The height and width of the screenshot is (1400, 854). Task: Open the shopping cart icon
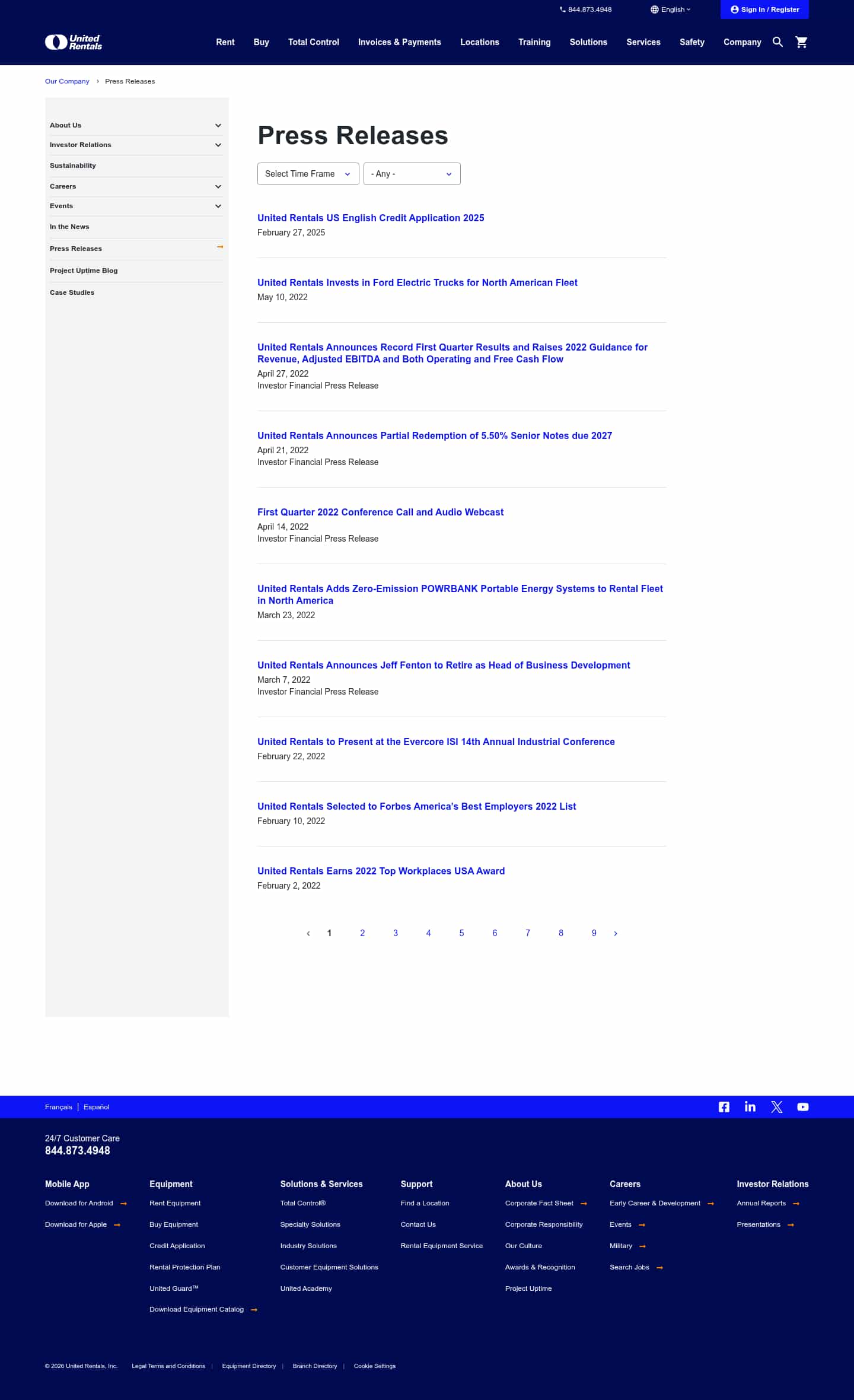(801, 42)
